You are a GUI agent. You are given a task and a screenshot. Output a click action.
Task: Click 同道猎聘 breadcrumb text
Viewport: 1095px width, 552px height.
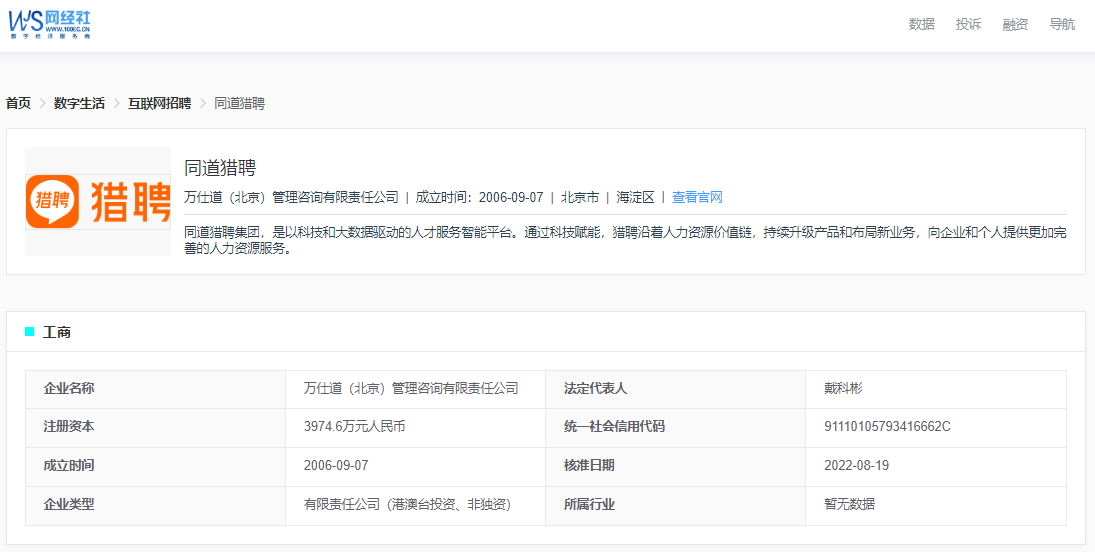(239, 103)
